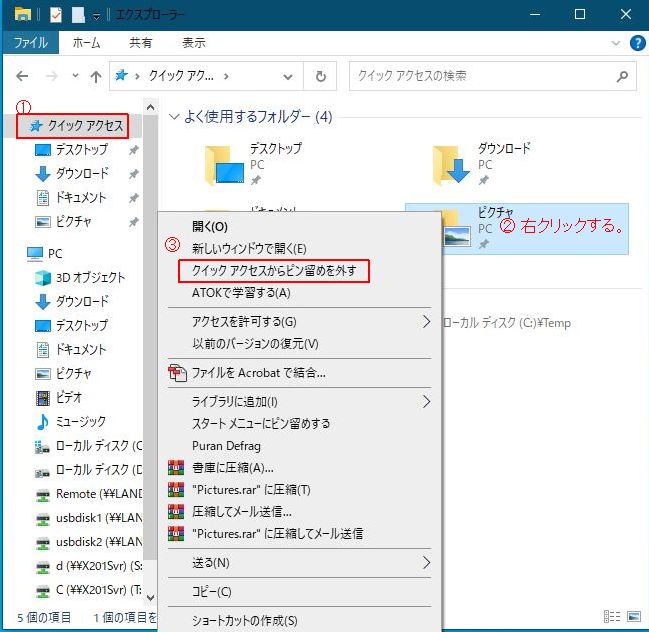The width and height of the screenshot is (649, 632).
Task: Select 3D オブジェクト in the navigation tree
Action: point(90,277)
